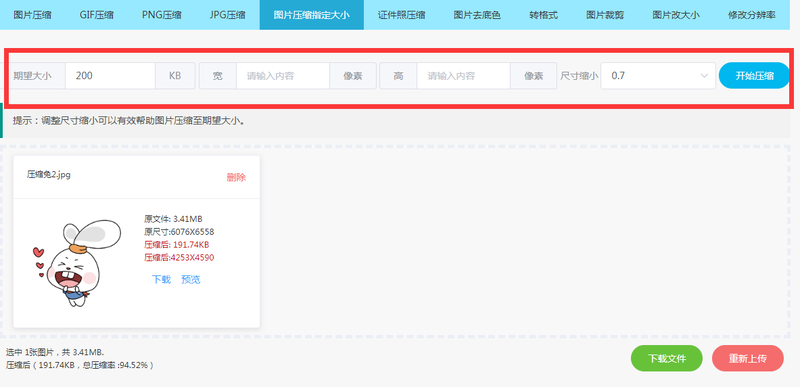Click the file name 压缩兔2.jpg
This screenshot has height=387, width=800.
point(49,175)
